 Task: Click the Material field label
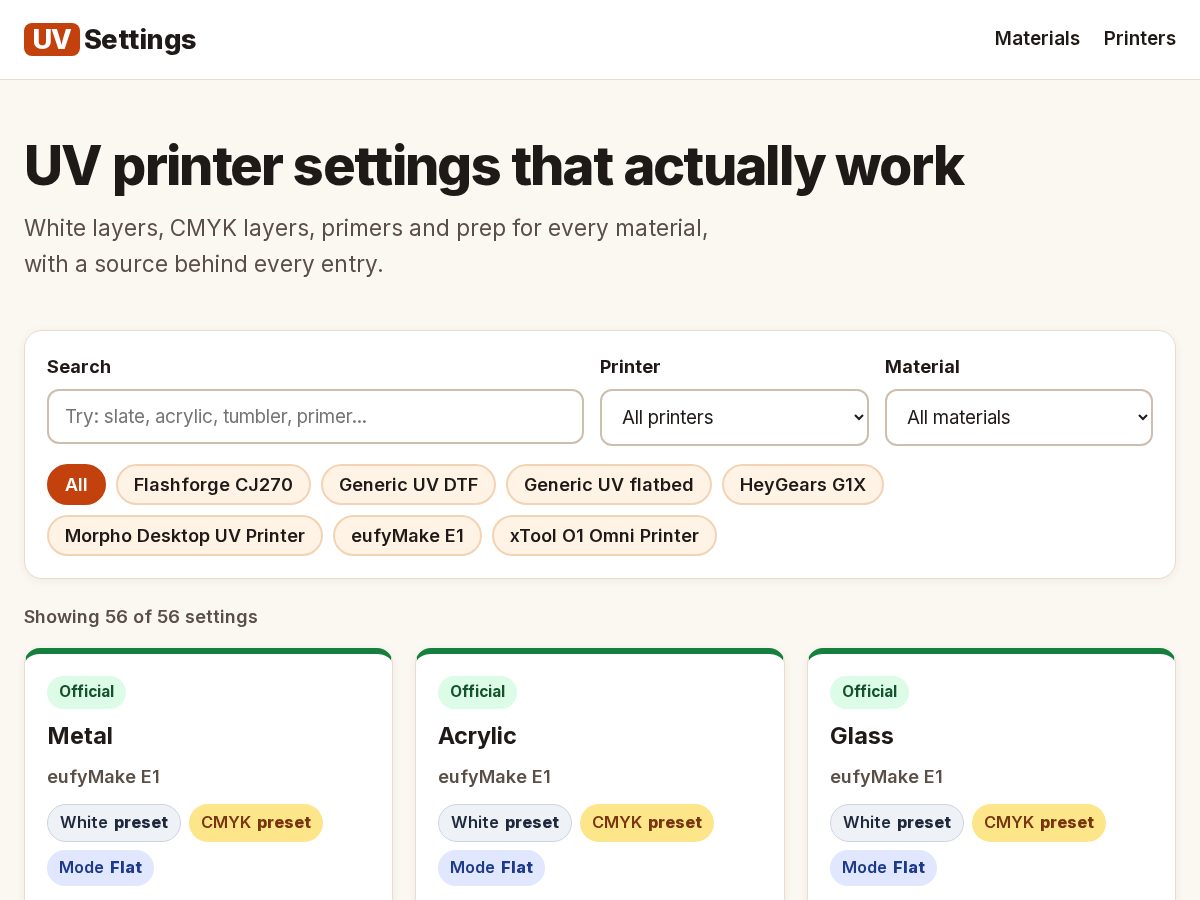[x=922, y=367]
